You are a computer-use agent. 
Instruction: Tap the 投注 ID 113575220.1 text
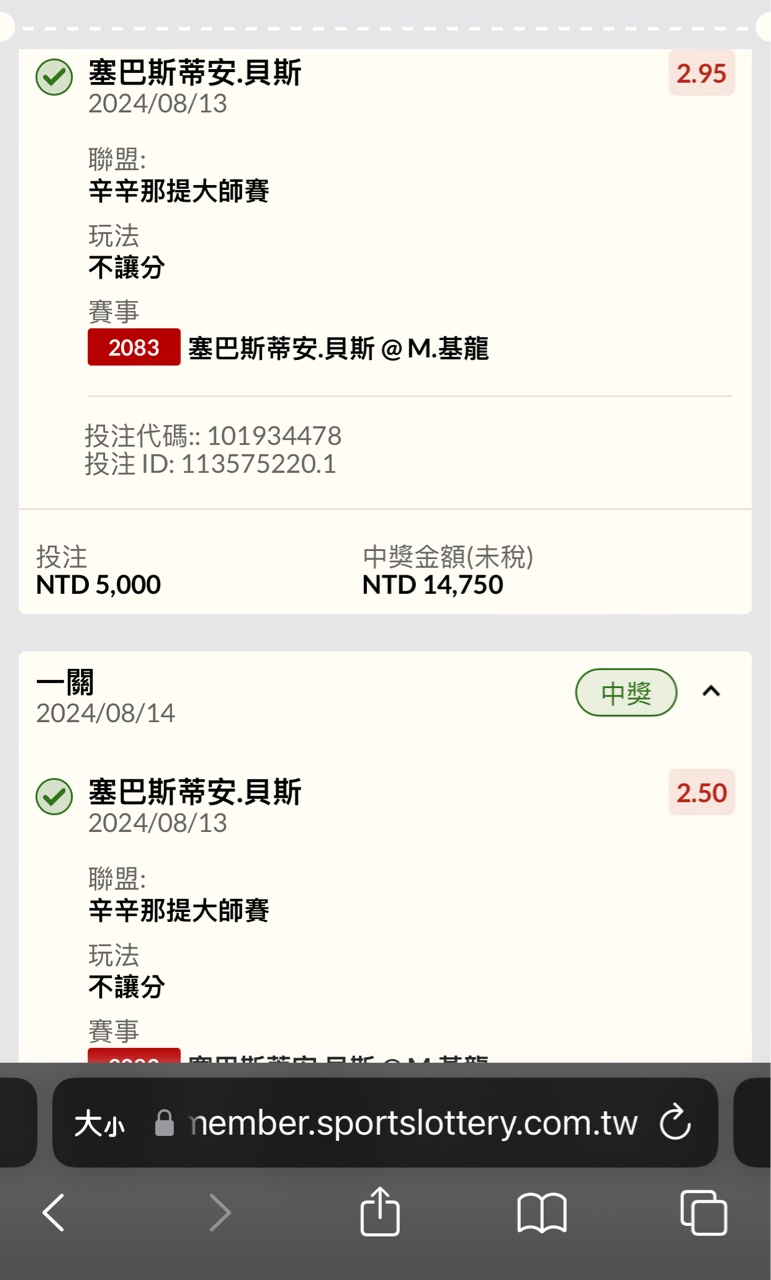click(x=210, y=464)
